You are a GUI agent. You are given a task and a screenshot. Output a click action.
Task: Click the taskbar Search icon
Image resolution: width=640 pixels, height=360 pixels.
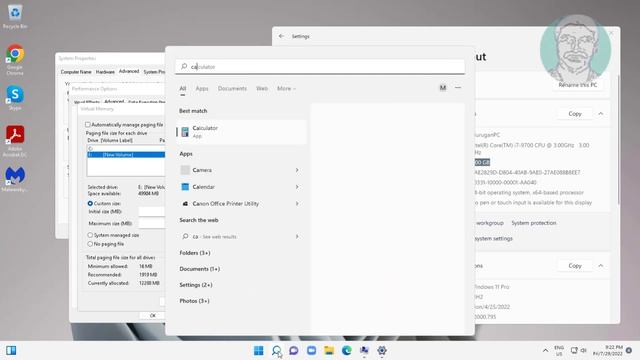pos(276,350)
